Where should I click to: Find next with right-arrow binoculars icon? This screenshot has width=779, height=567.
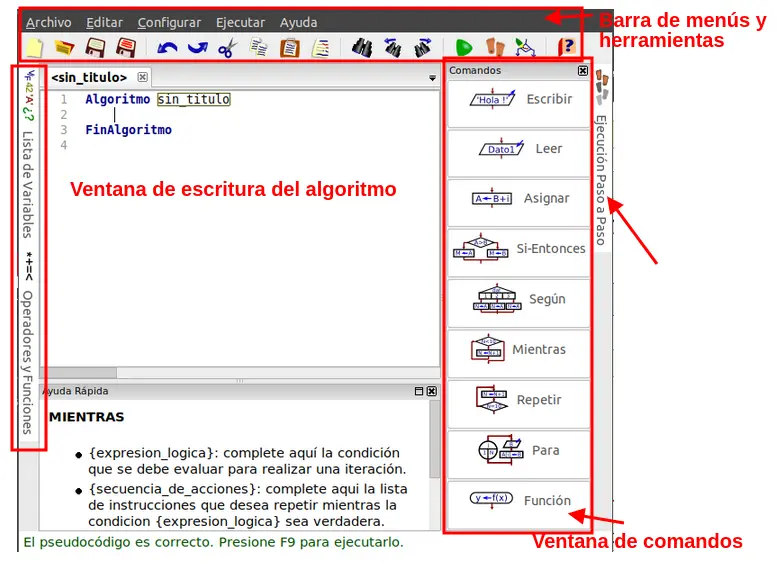423,48
